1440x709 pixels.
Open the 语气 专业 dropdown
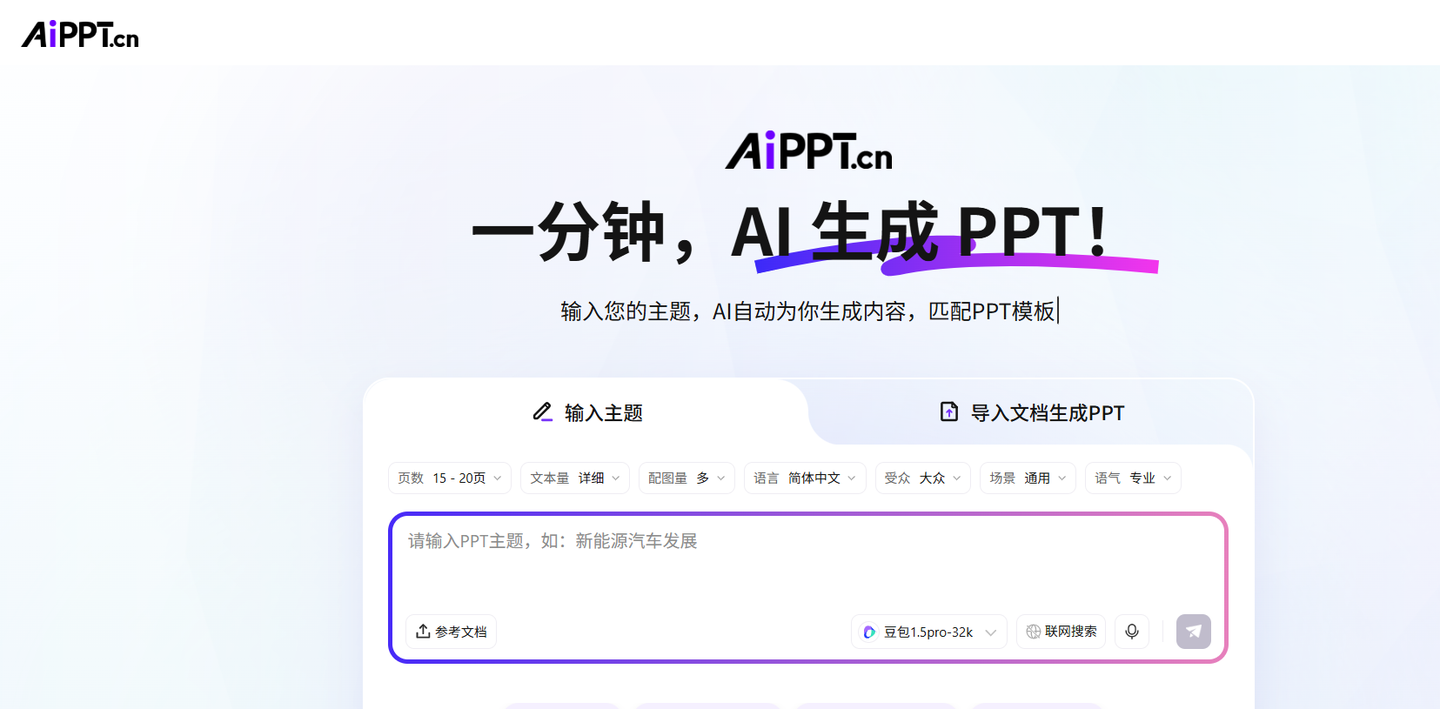pos(1133,478)
